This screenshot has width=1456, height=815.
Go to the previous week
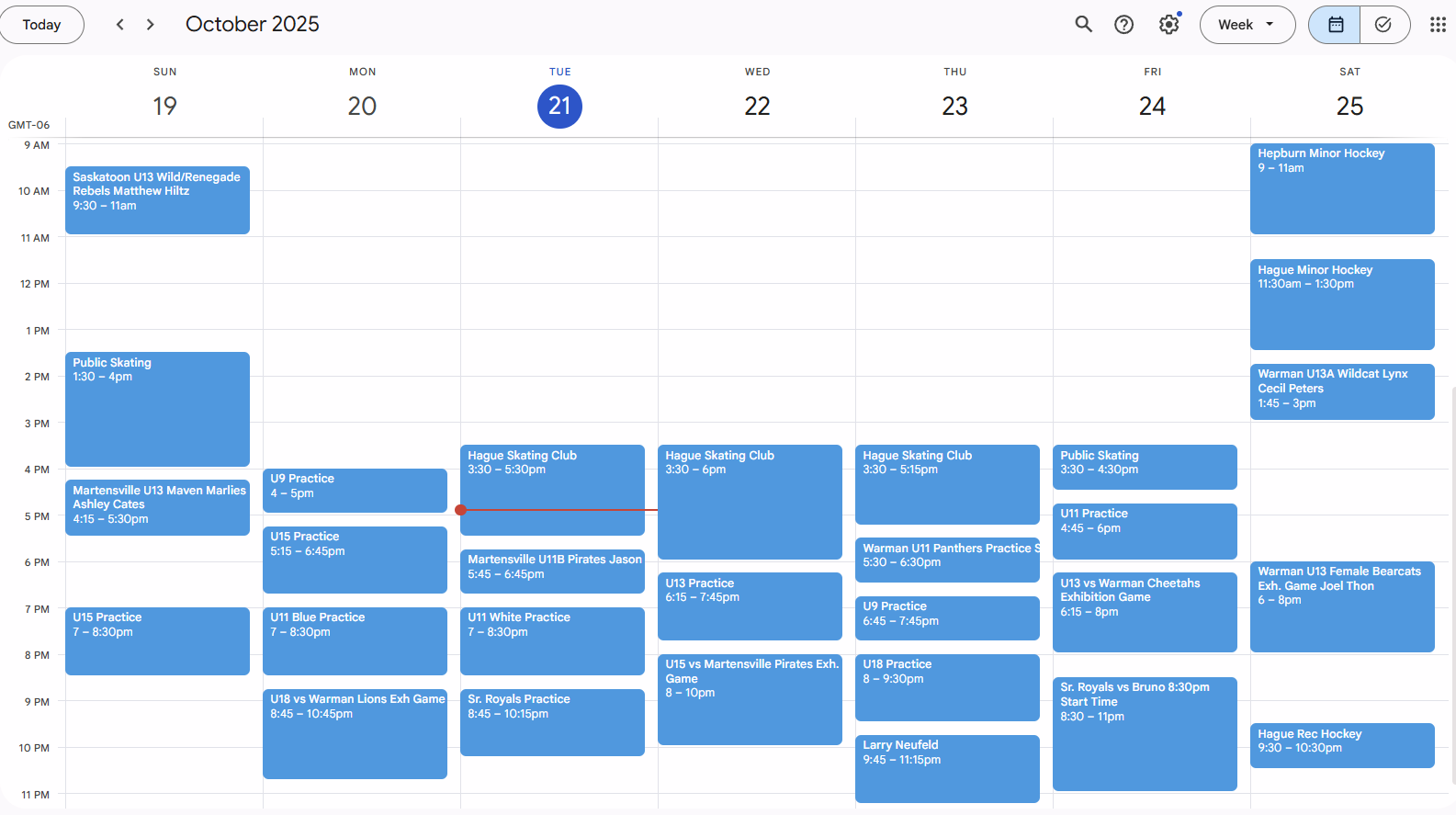pos(120,25)
